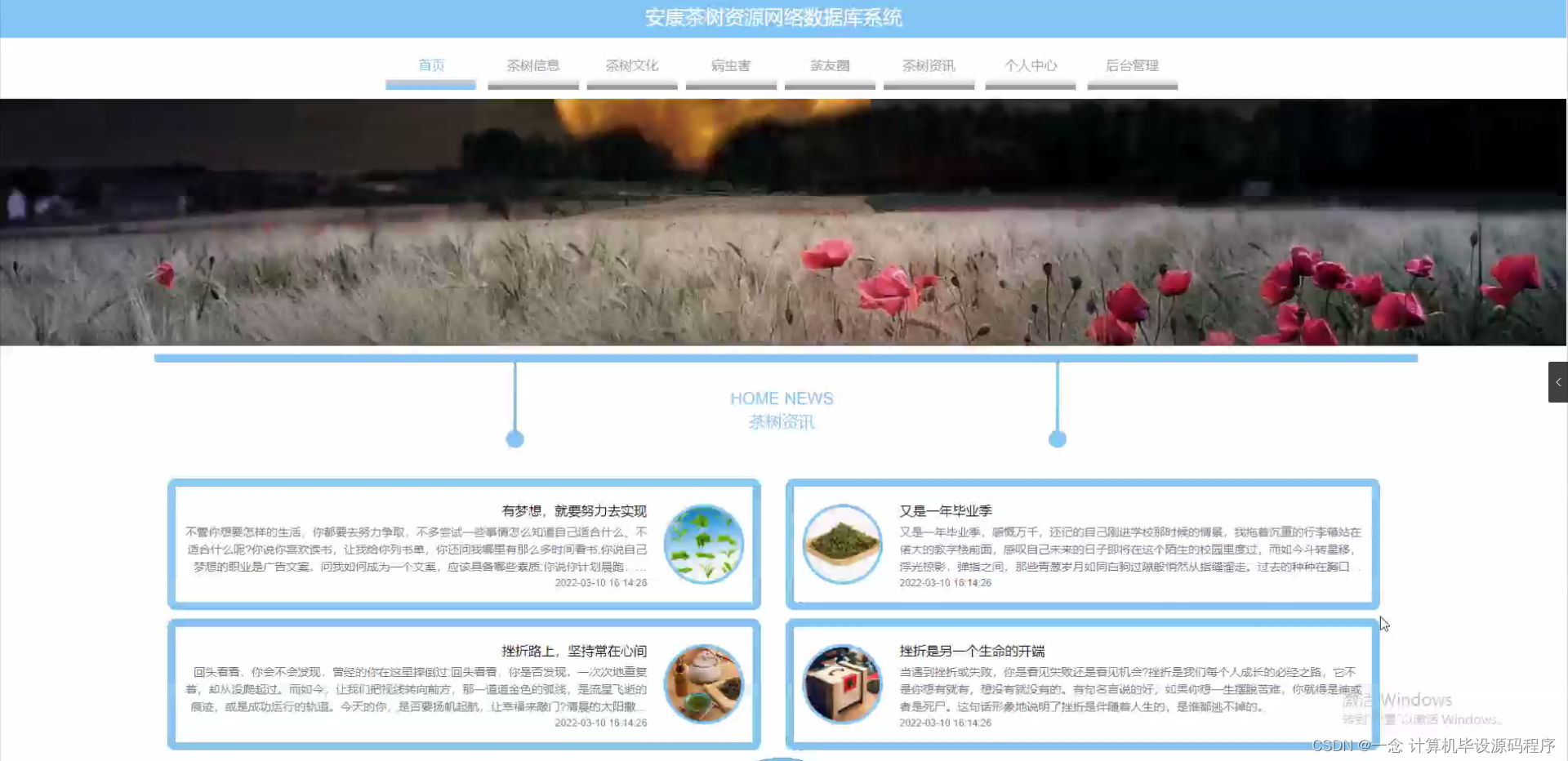Open the 病虫害 menu item
1568x761 pixels.
[x=731, y=65]
